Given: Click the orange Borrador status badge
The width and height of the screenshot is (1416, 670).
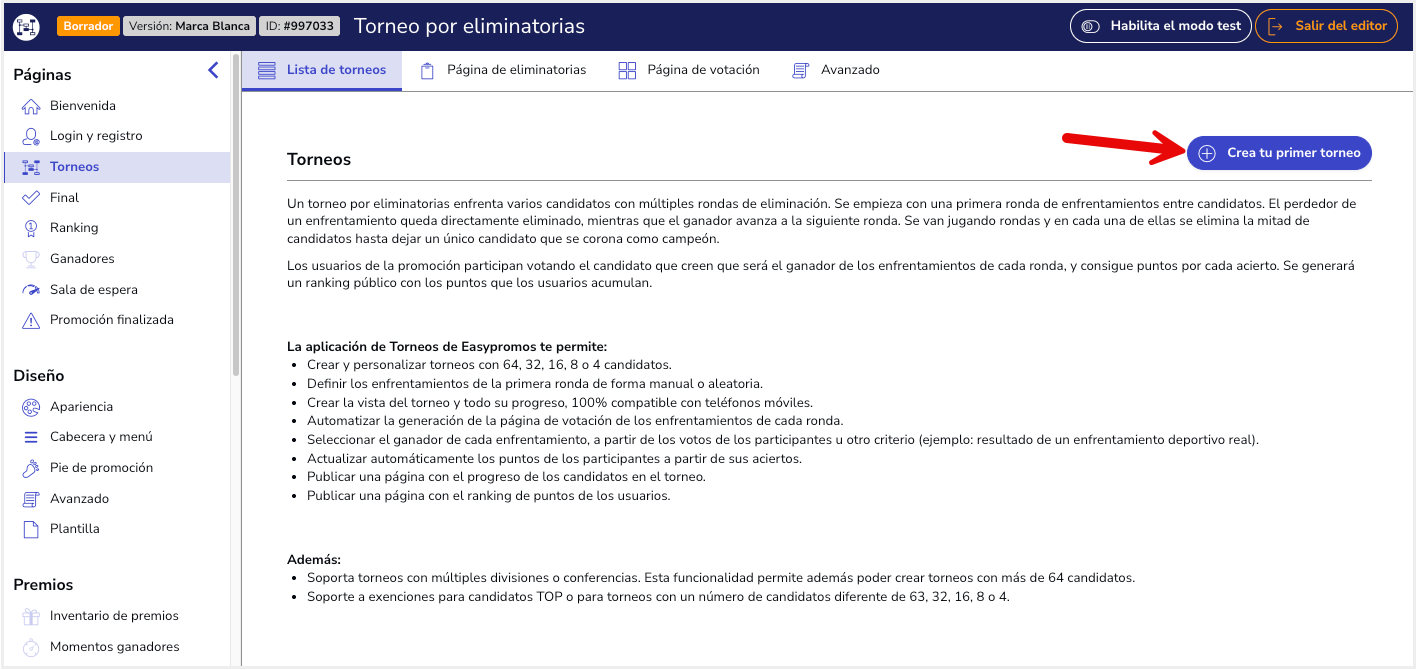Looking at the screenshot, I should [x=88, y=26].
